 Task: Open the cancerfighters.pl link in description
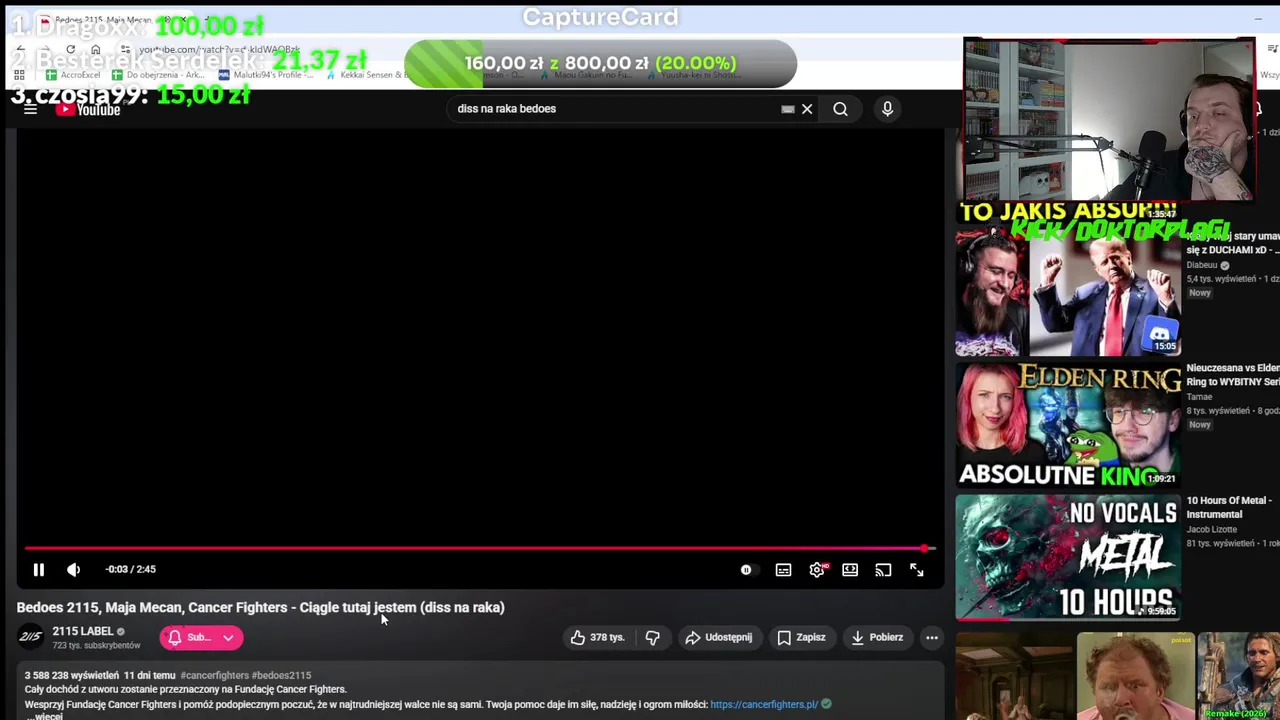pos(764,704)
